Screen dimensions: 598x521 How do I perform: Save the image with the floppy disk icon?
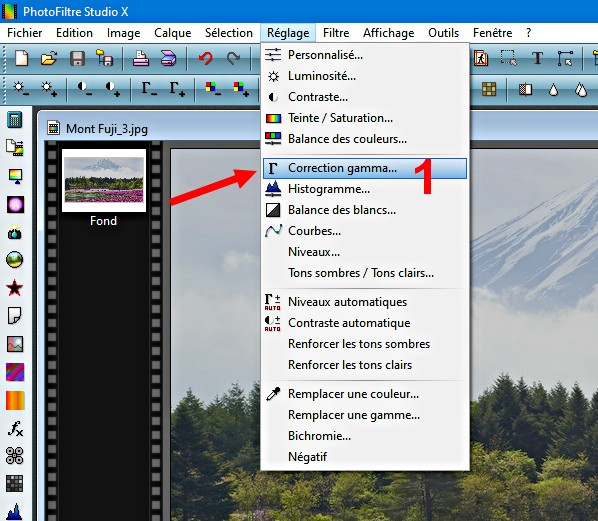77,59
